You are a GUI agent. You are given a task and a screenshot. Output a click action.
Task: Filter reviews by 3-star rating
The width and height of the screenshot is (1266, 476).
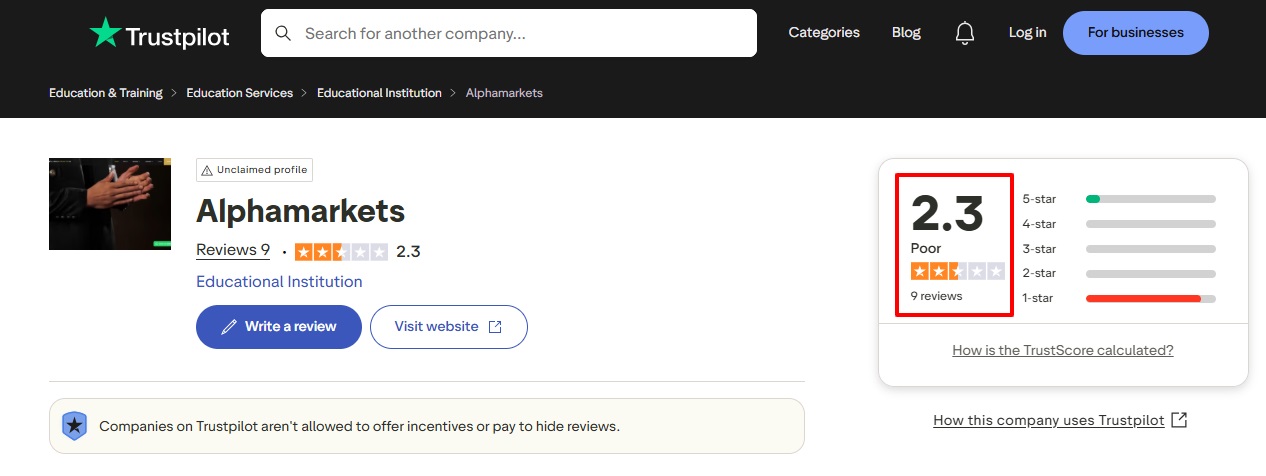click(x=1039, y=248)
